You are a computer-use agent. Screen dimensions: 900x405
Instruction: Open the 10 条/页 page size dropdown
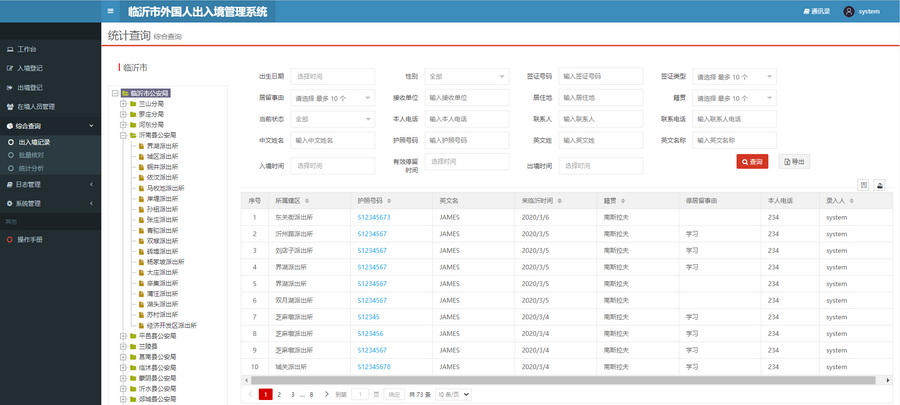(453, 394)
